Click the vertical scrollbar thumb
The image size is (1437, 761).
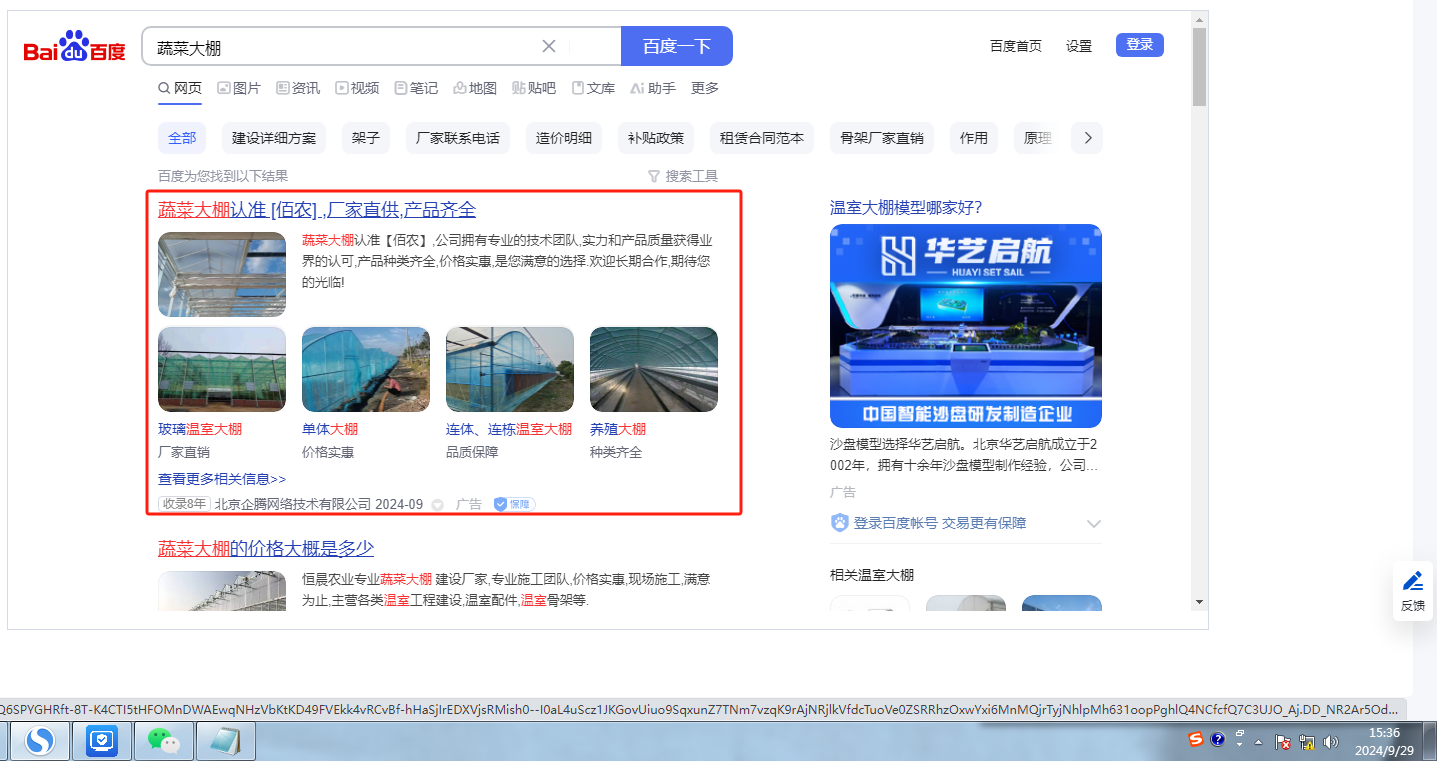tap(1200, 67)
